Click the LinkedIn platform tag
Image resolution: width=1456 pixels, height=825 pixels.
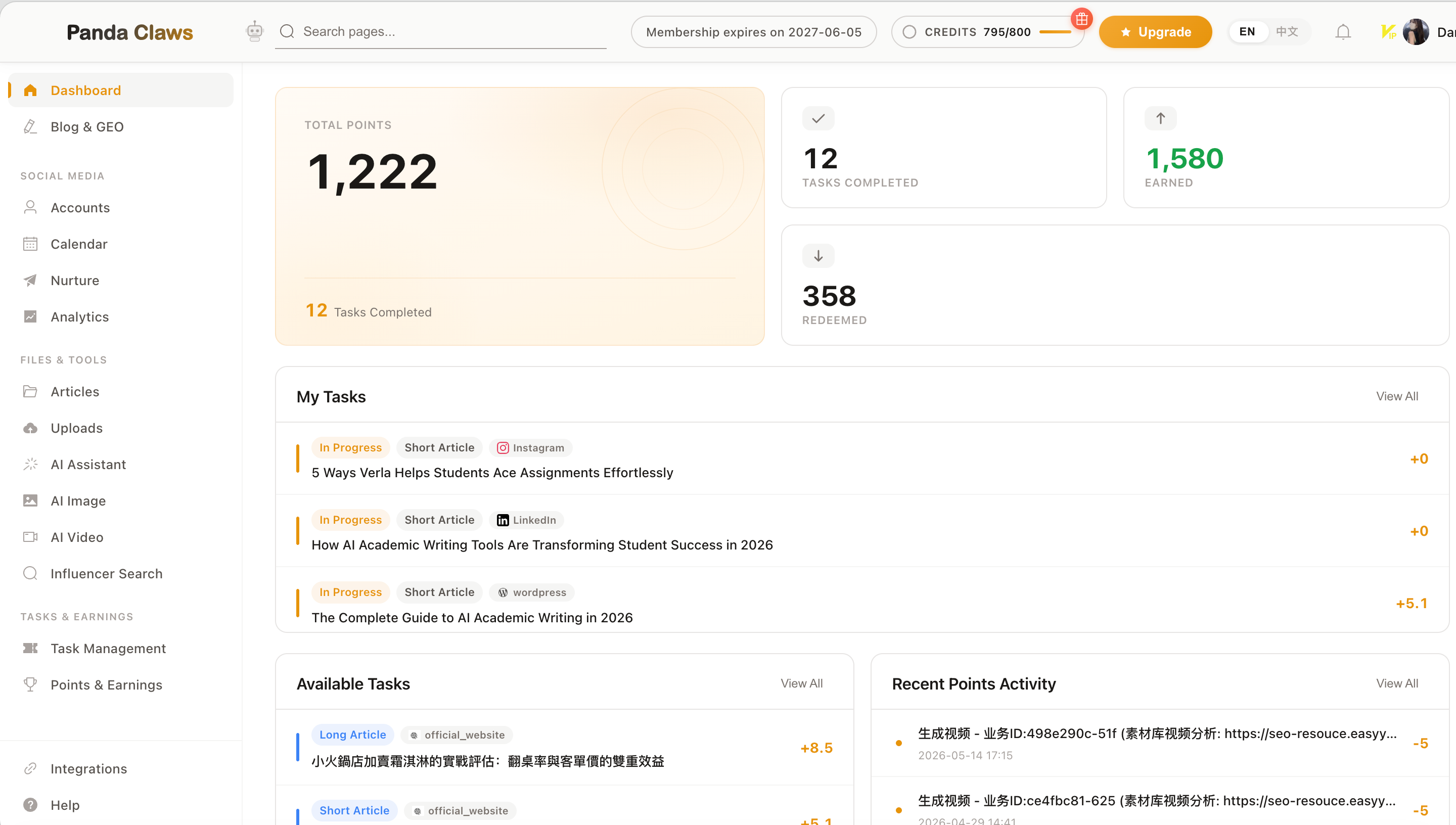coord(526,520)
